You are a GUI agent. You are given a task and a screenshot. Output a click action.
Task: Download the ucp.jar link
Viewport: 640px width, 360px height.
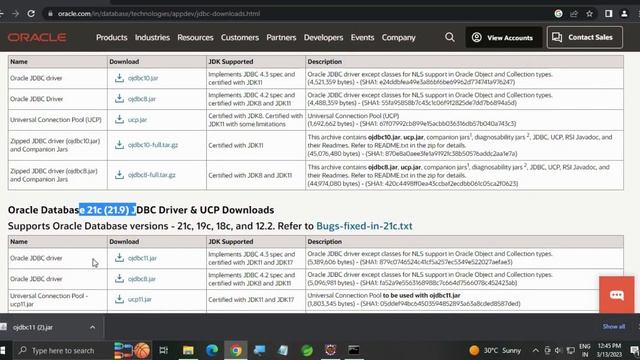[137, 120]
